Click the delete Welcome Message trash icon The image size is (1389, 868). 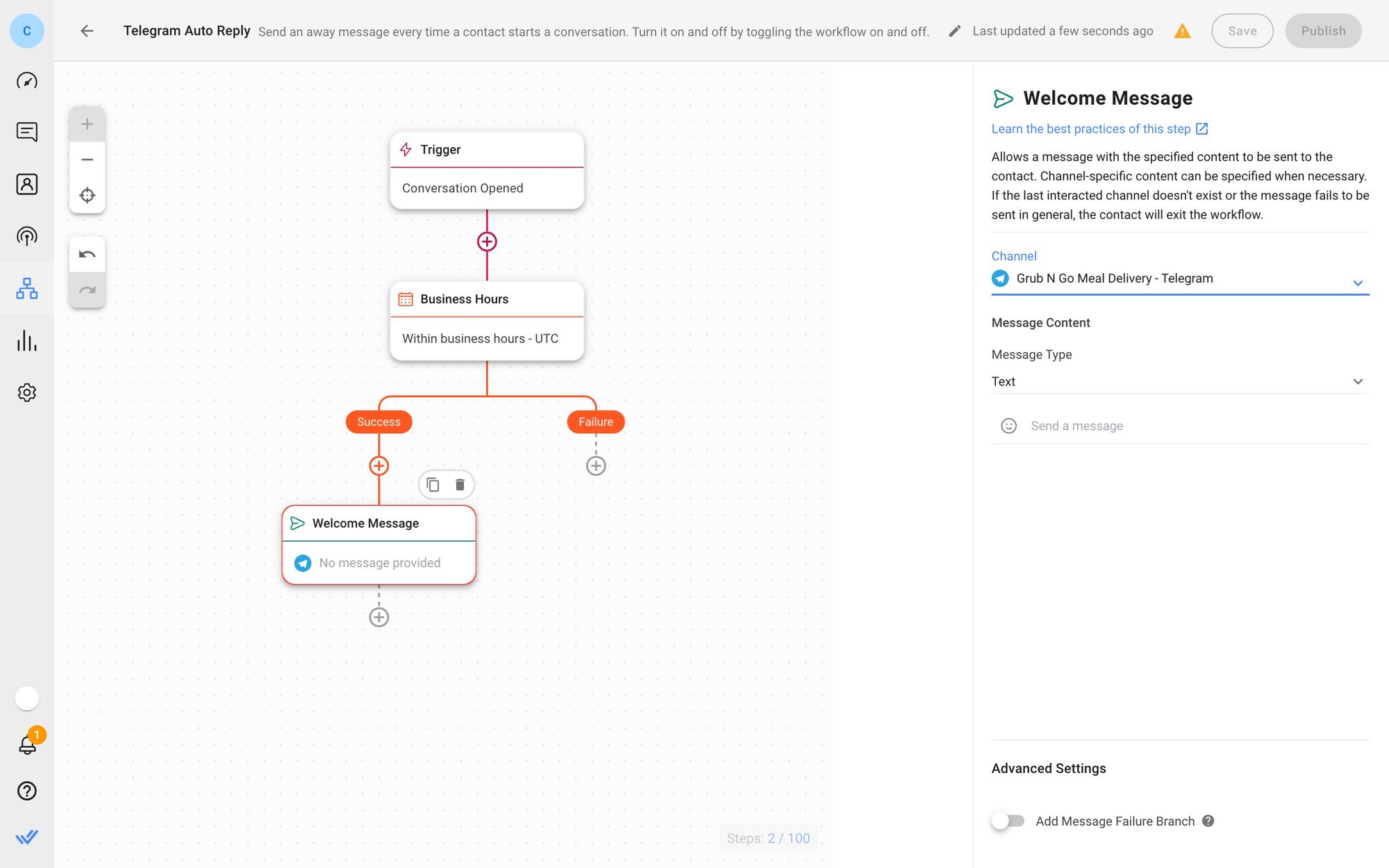tap(460, 485)
